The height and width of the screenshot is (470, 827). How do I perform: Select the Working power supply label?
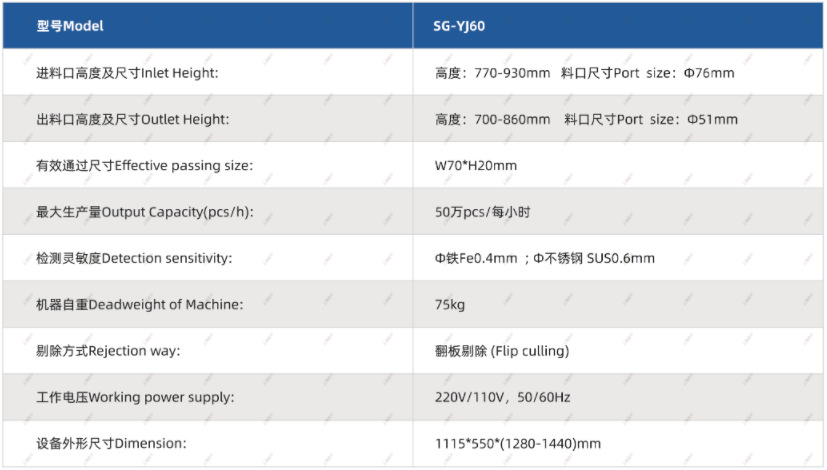click(x=135, y=397)
